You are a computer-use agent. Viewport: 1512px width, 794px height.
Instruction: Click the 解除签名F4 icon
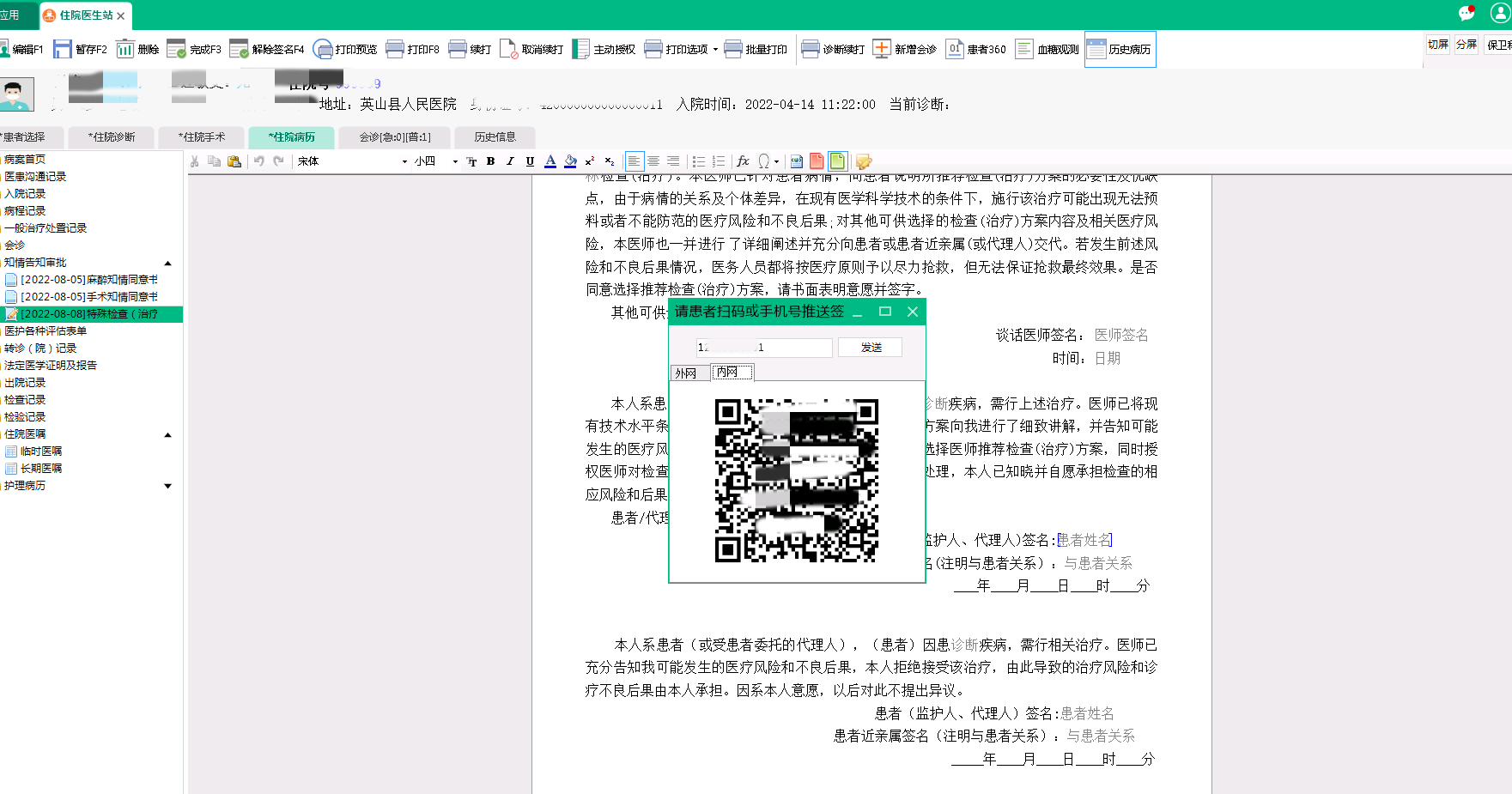pos(239,49)
